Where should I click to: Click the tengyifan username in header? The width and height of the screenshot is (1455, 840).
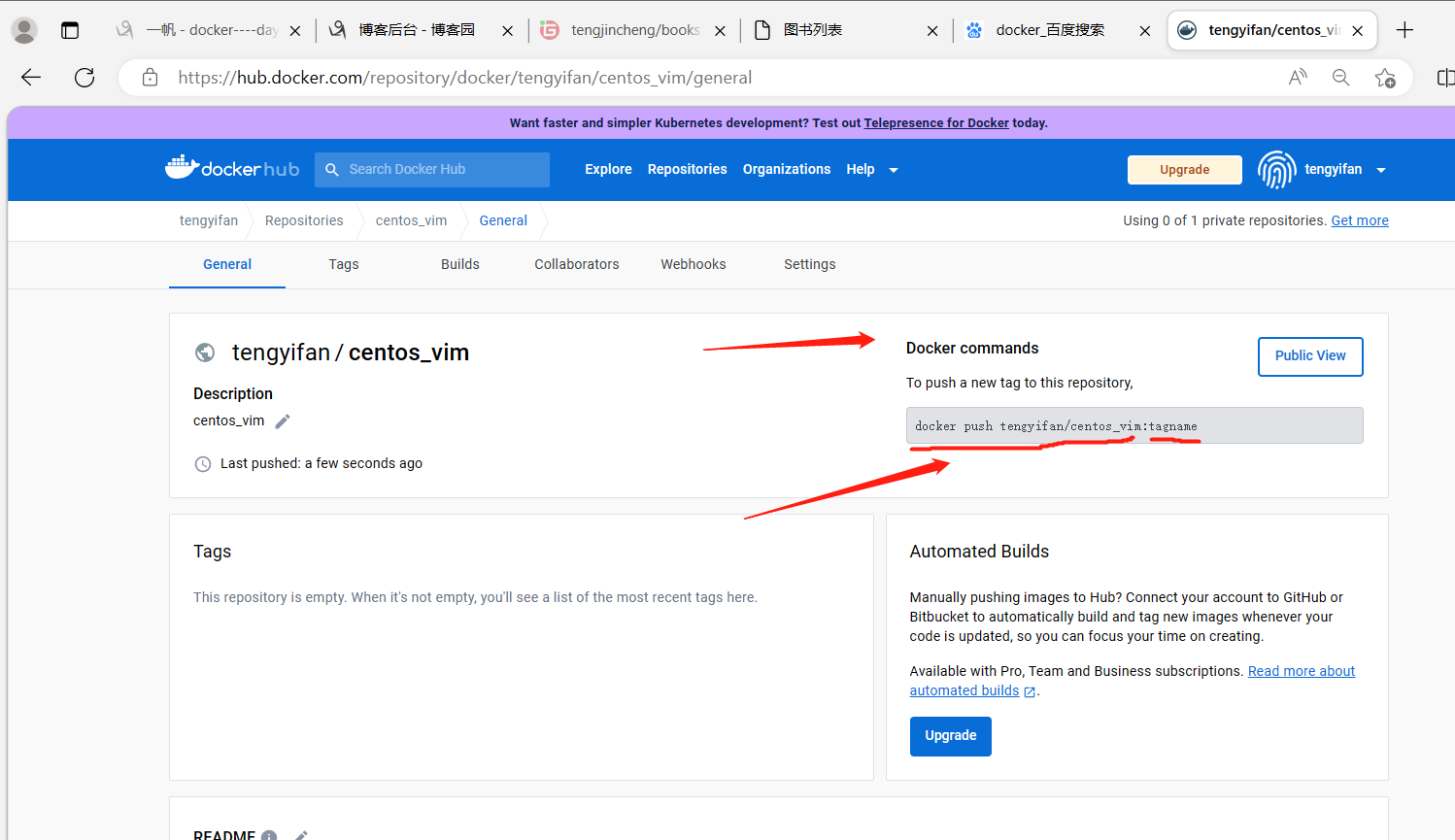[1334, 169]
